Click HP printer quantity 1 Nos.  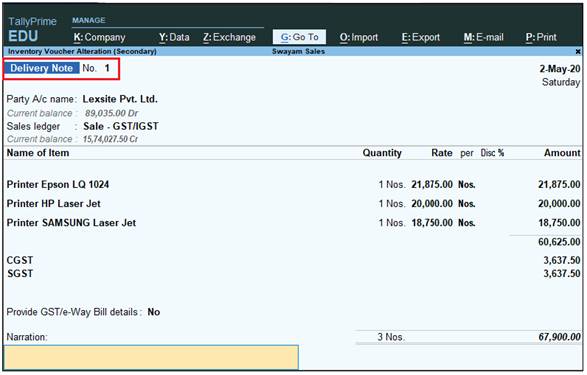[392, 204]
